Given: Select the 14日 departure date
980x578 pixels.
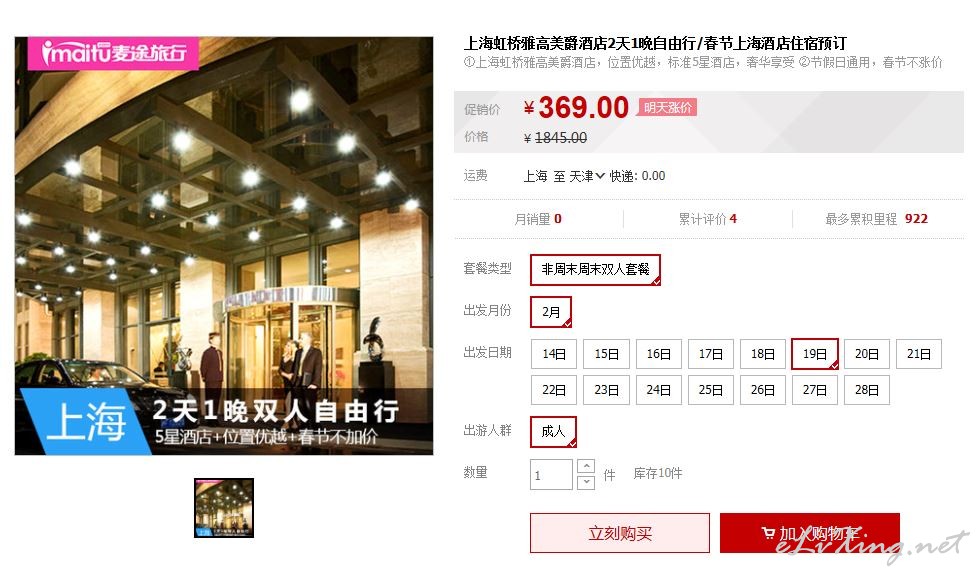Looking at the screenshot, I should [554, 354].
